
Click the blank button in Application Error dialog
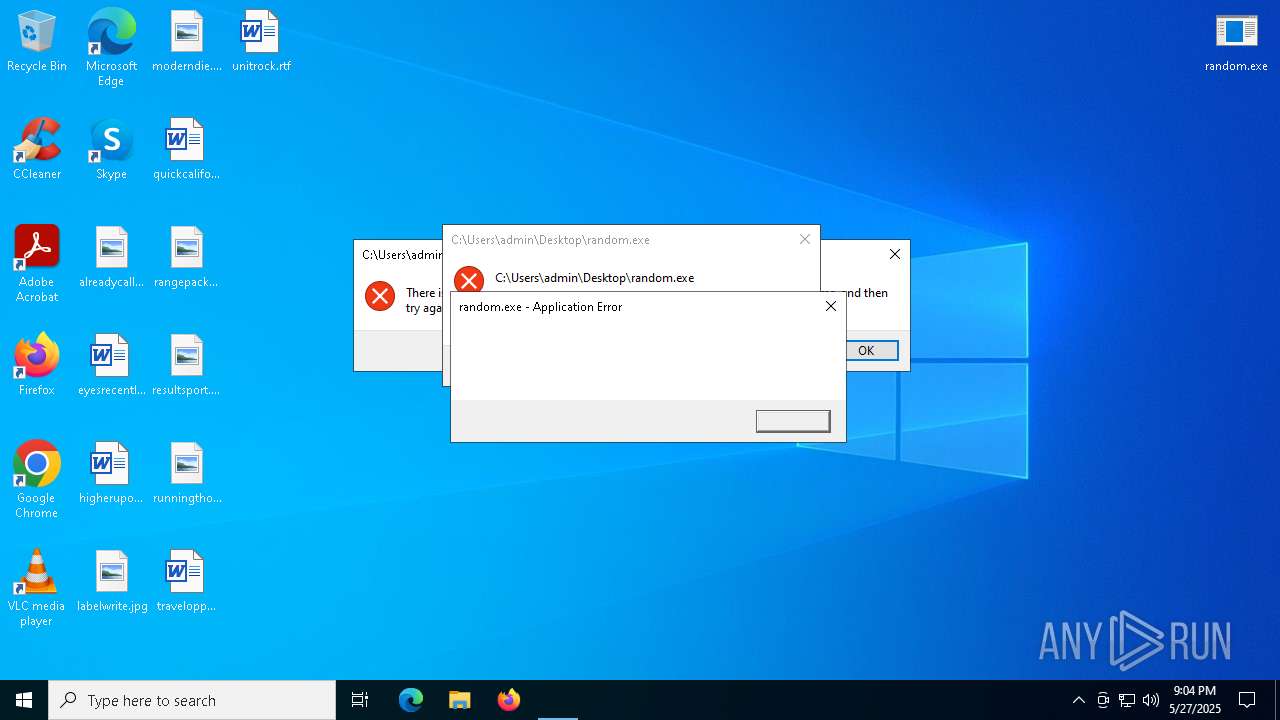tap(793, 421)
